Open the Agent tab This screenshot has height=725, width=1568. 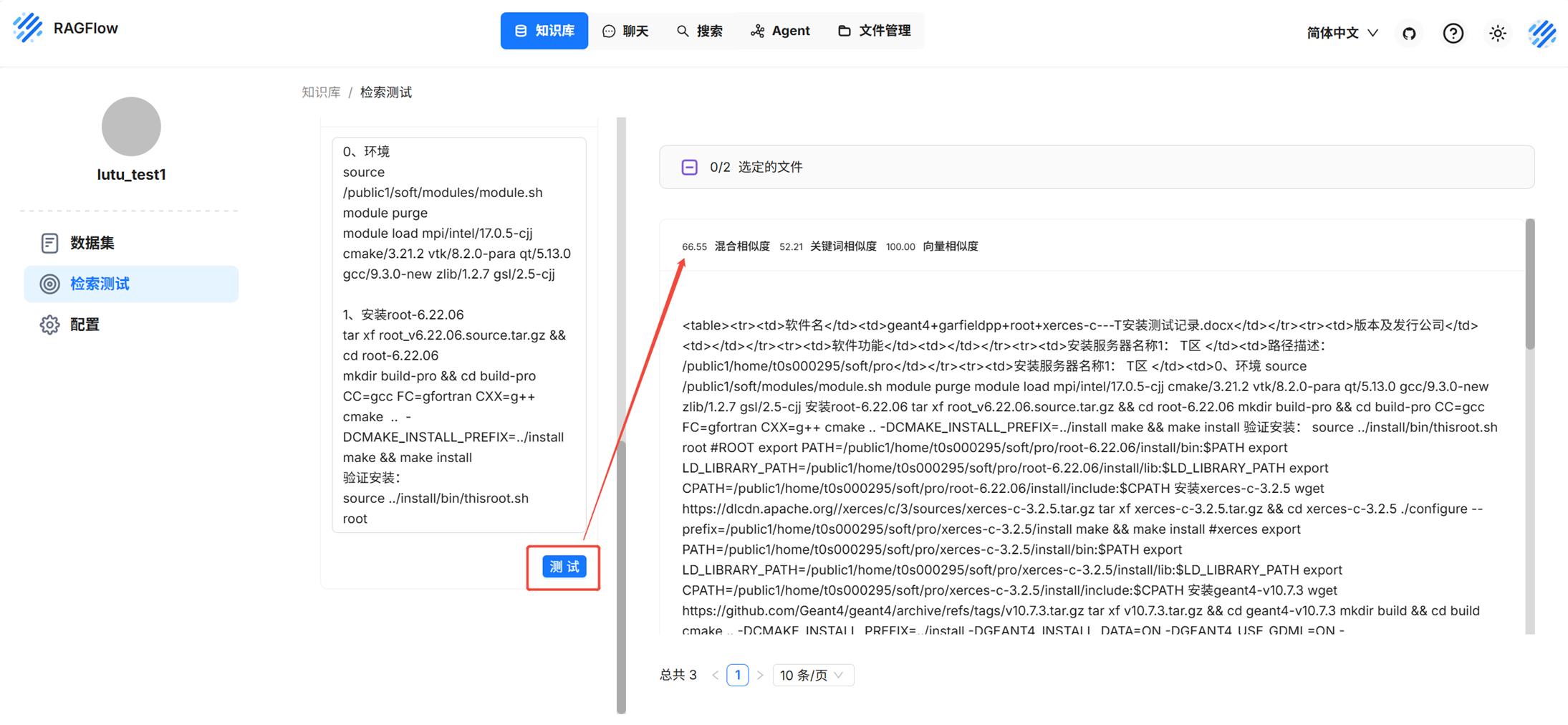[x=780, y=31]
